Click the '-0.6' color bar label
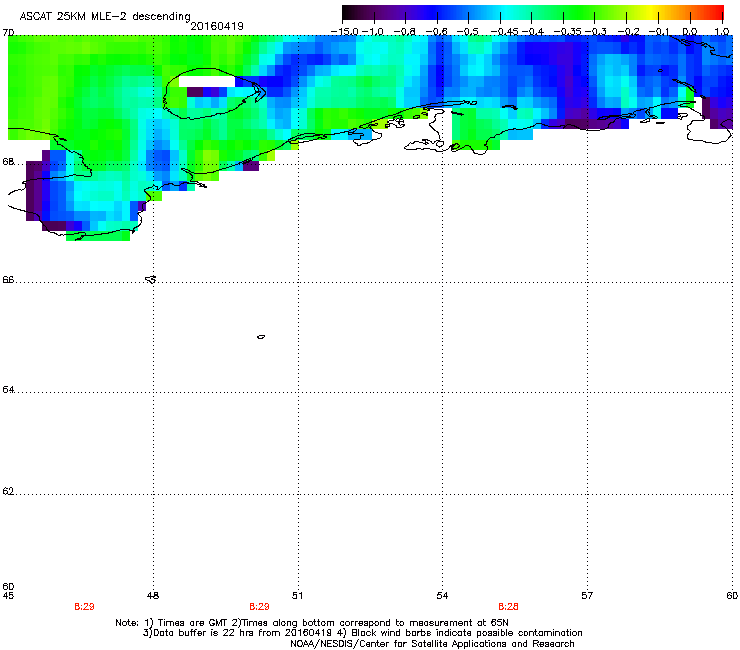This screenshot has height=650, width=740. [x=437, y=32]
